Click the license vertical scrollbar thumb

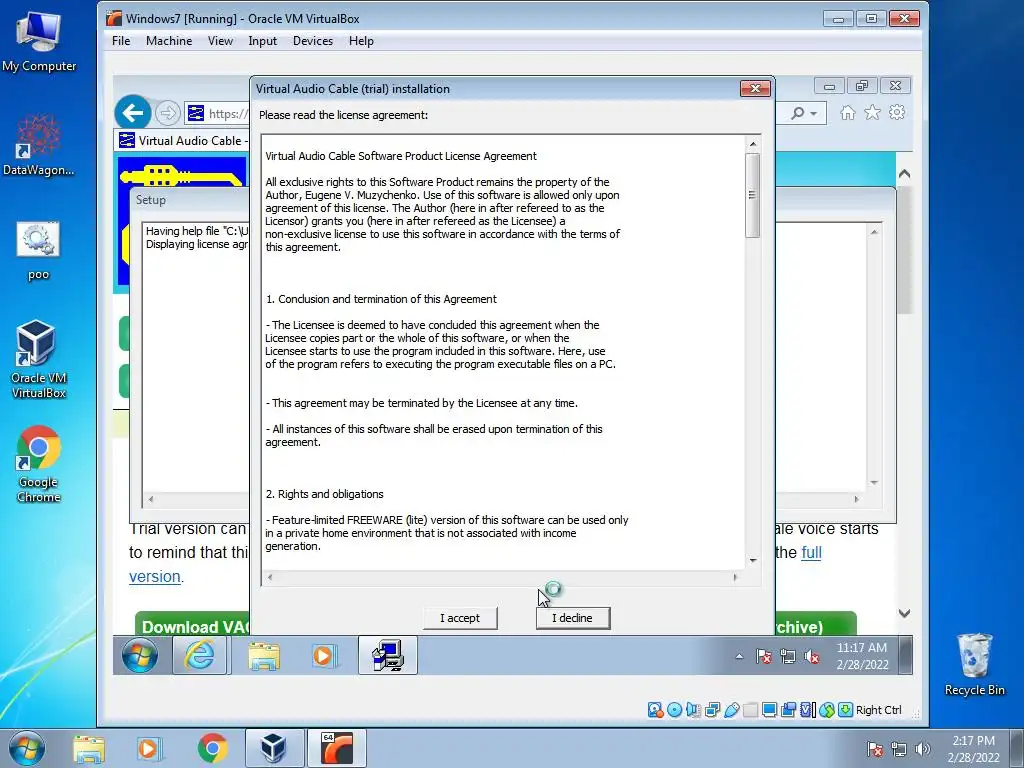click(x=753, y=195)
